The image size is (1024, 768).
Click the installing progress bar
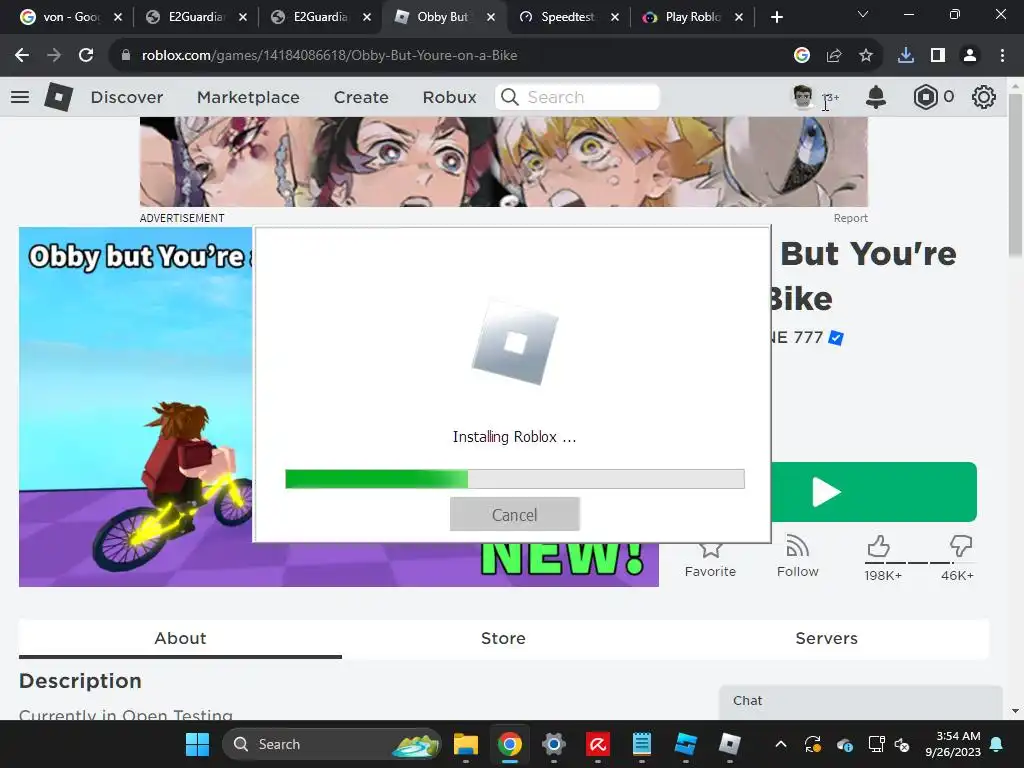tap(515, 479)
